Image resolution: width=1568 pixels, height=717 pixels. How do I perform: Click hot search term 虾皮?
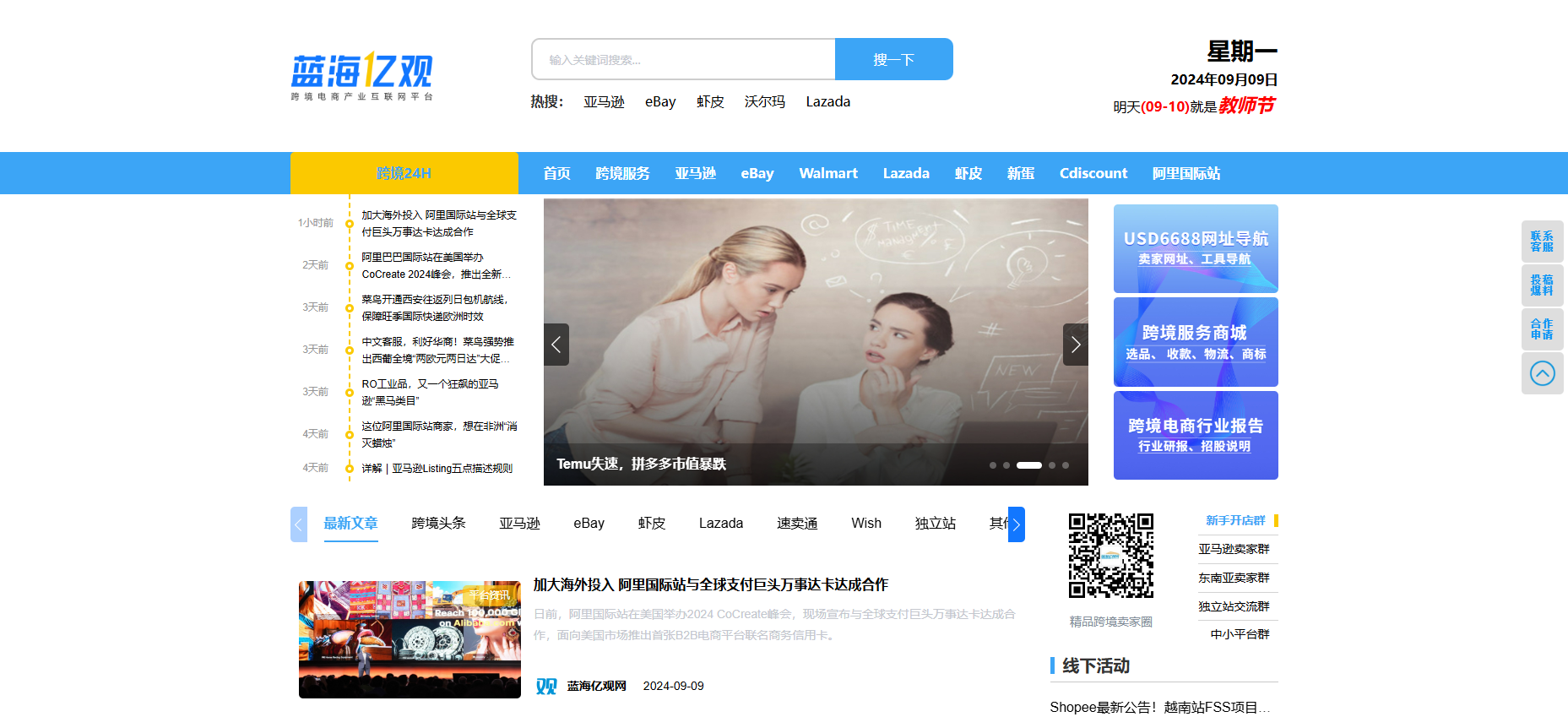tap(710, 101)
